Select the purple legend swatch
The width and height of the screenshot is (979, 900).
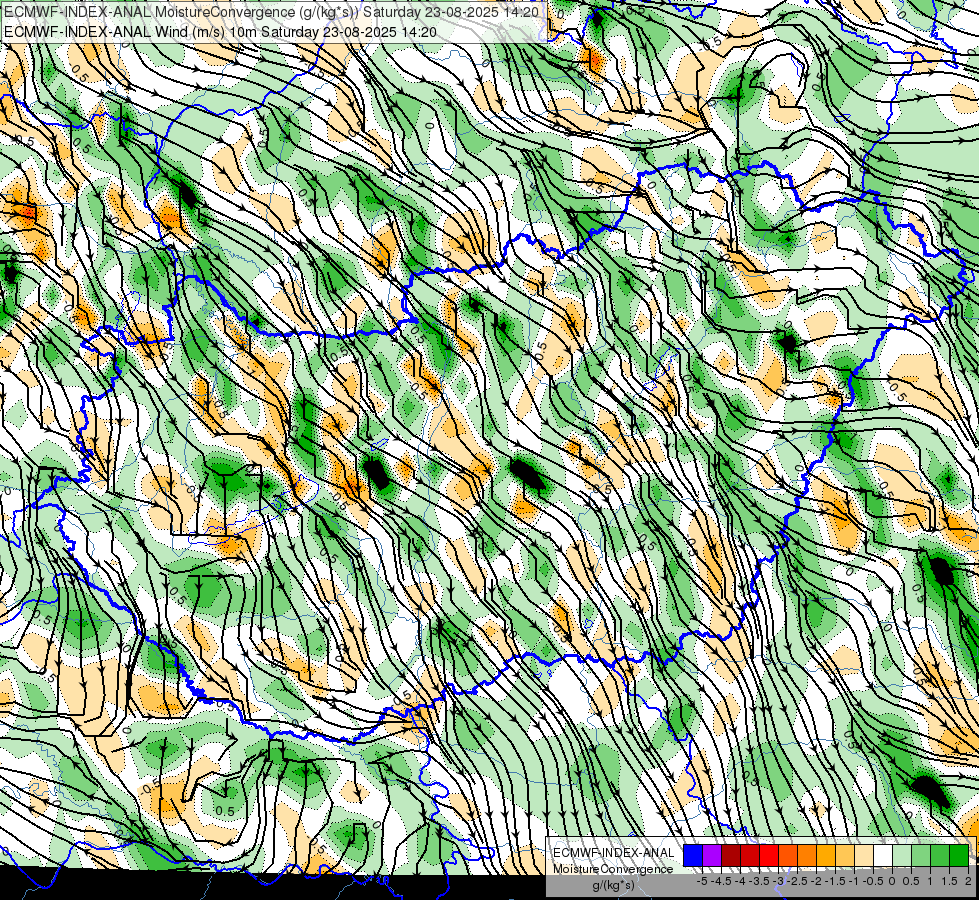(712, 856)
